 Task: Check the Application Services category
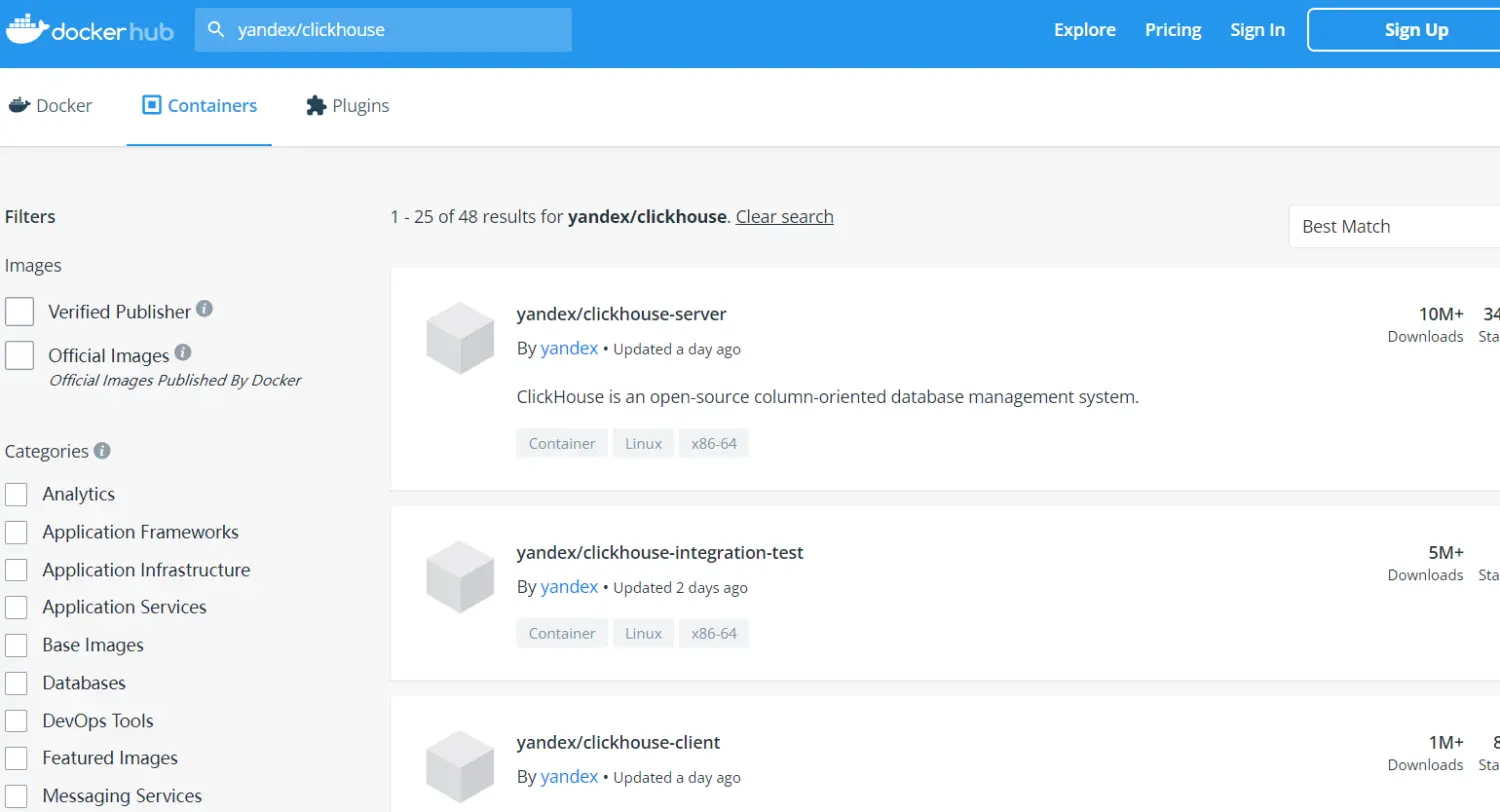(16, 607)
